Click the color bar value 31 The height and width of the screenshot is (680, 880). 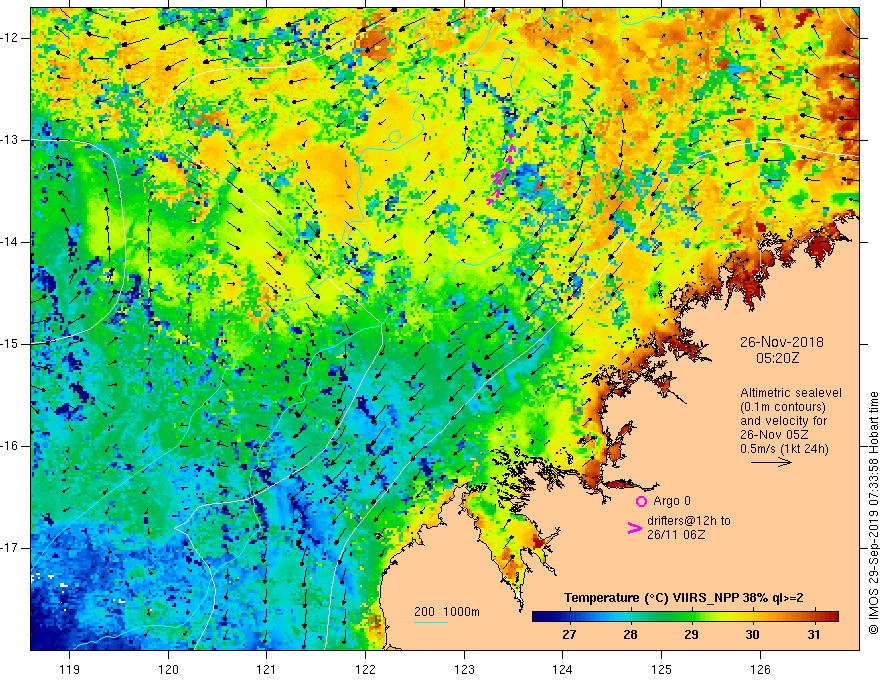click(814, 635)
